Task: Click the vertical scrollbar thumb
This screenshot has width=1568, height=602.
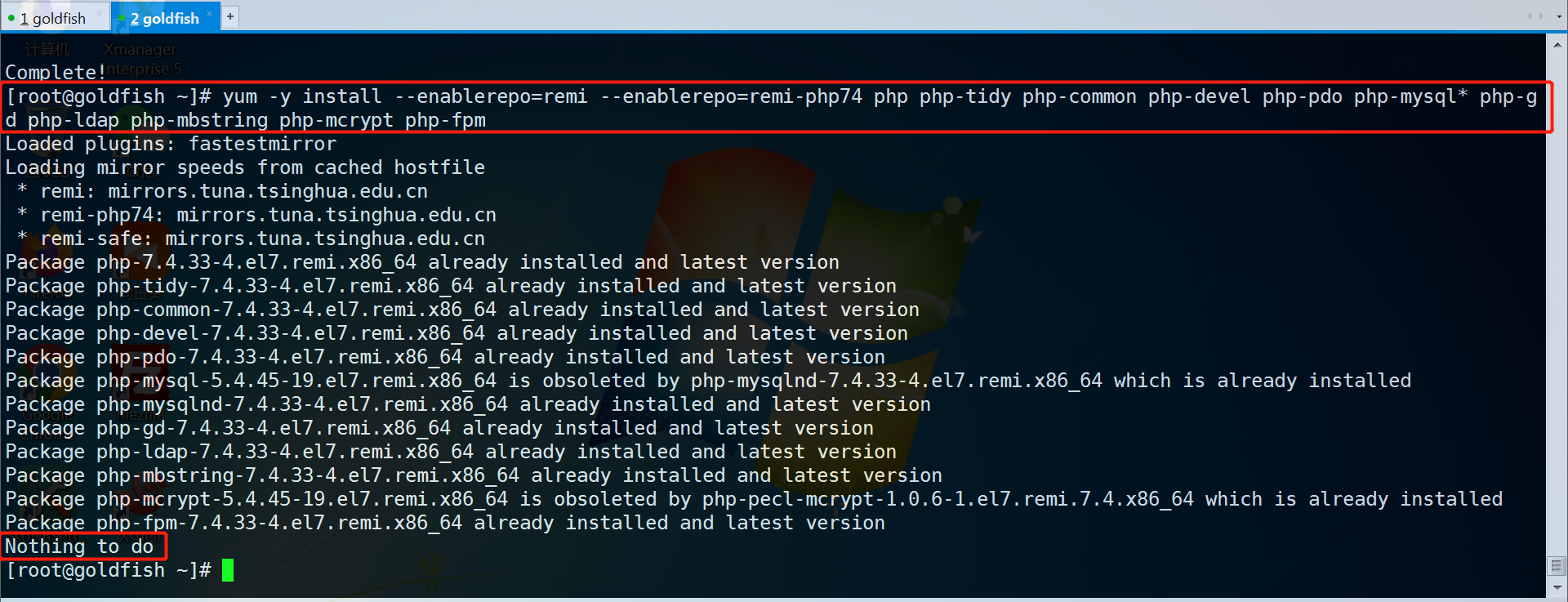Action: click(1557, 566)
